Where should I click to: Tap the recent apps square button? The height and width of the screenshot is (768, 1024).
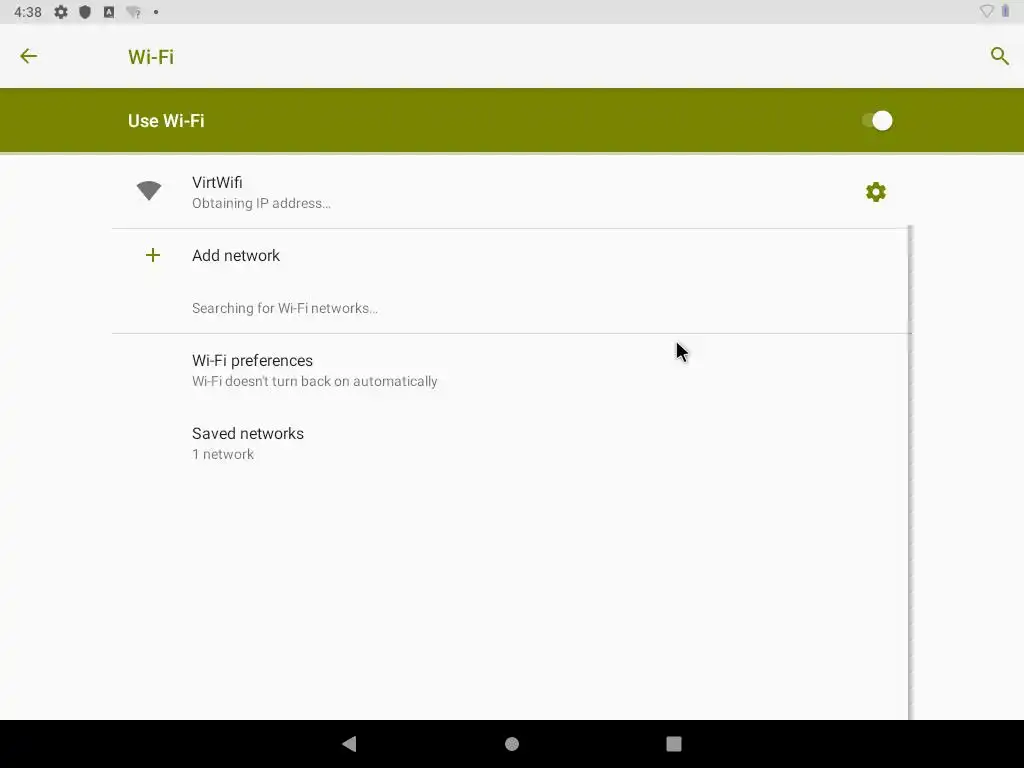coord(674,744)
